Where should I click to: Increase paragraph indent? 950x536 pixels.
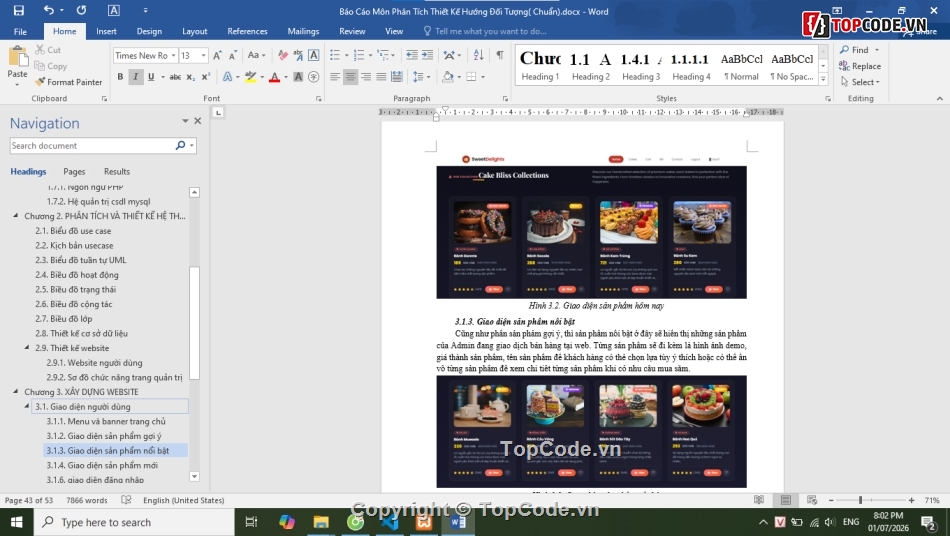click(428, 55)
